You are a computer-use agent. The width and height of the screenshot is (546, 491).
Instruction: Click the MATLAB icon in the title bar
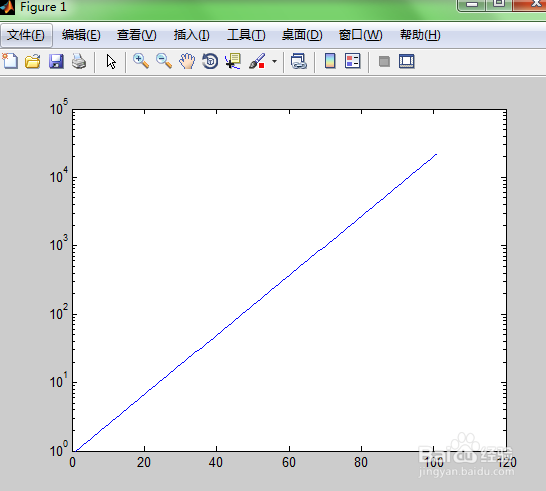7,7
